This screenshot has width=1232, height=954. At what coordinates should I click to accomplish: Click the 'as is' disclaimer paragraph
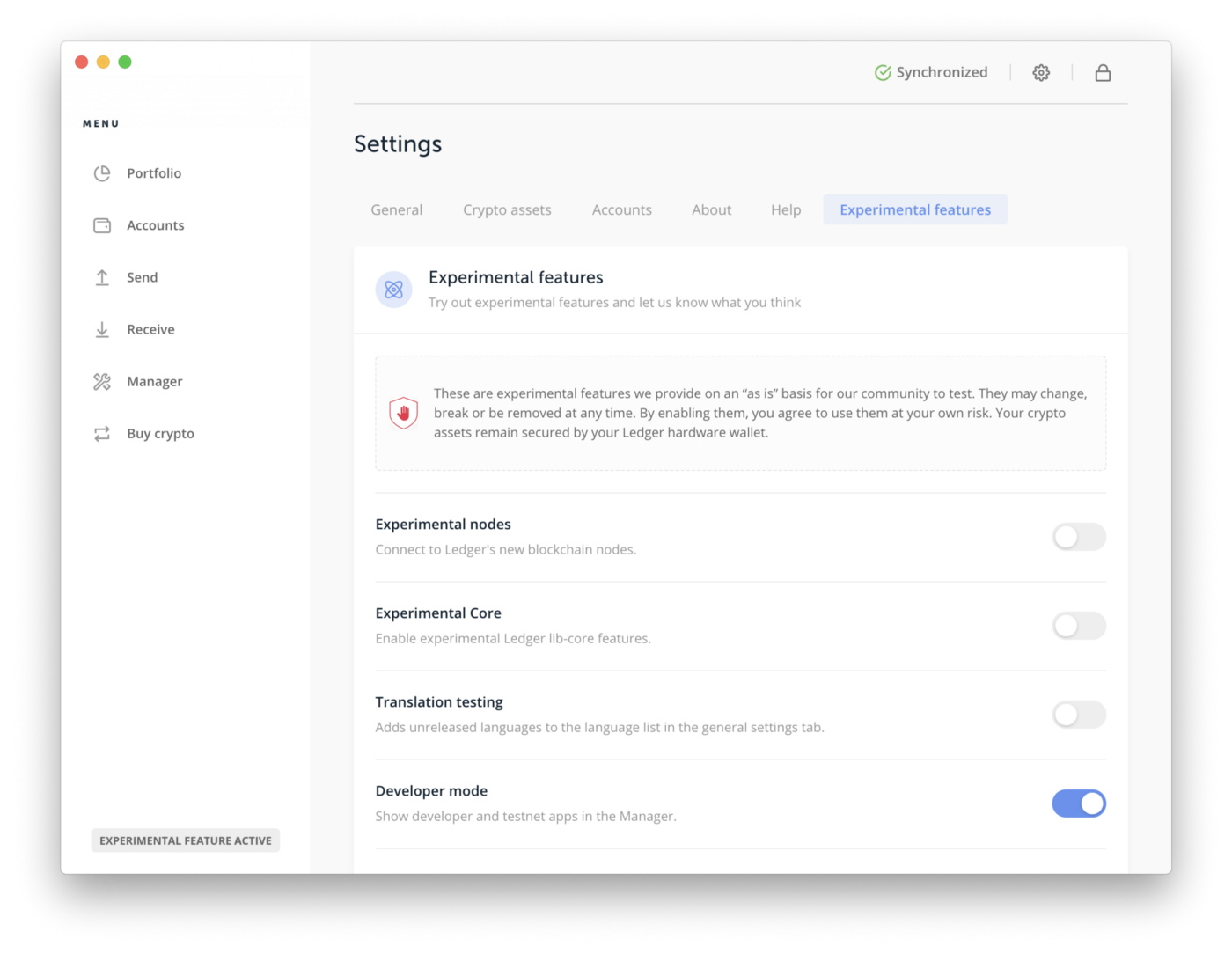760,413
